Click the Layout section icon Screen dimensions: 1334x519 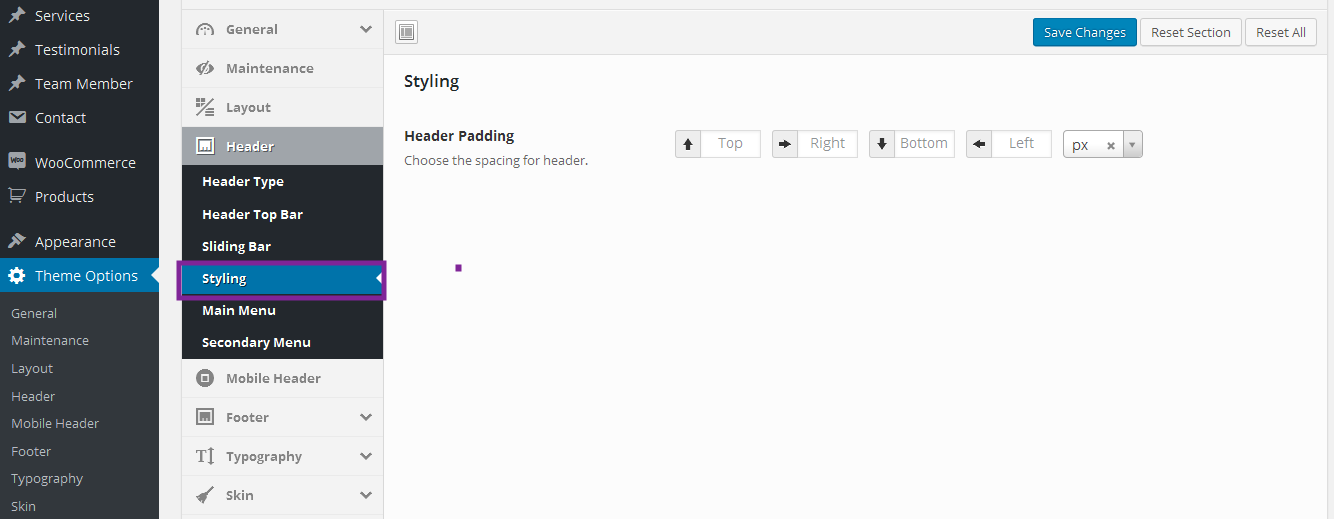click(205, 107)
